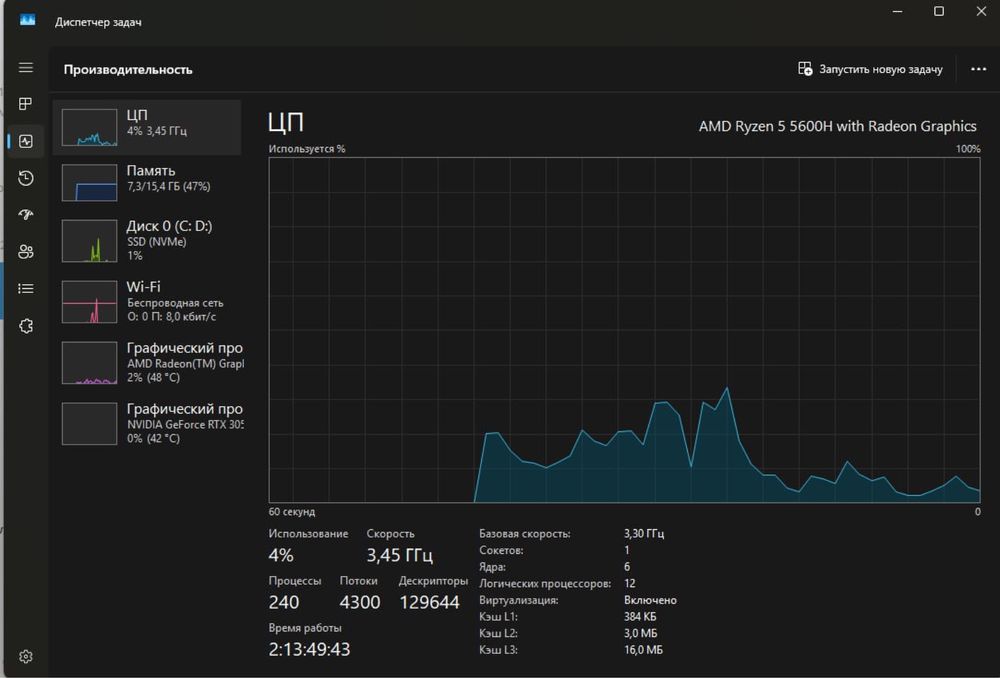
Task: Select AMD Radeon graphics processor entry
Action: coord(147,363)
